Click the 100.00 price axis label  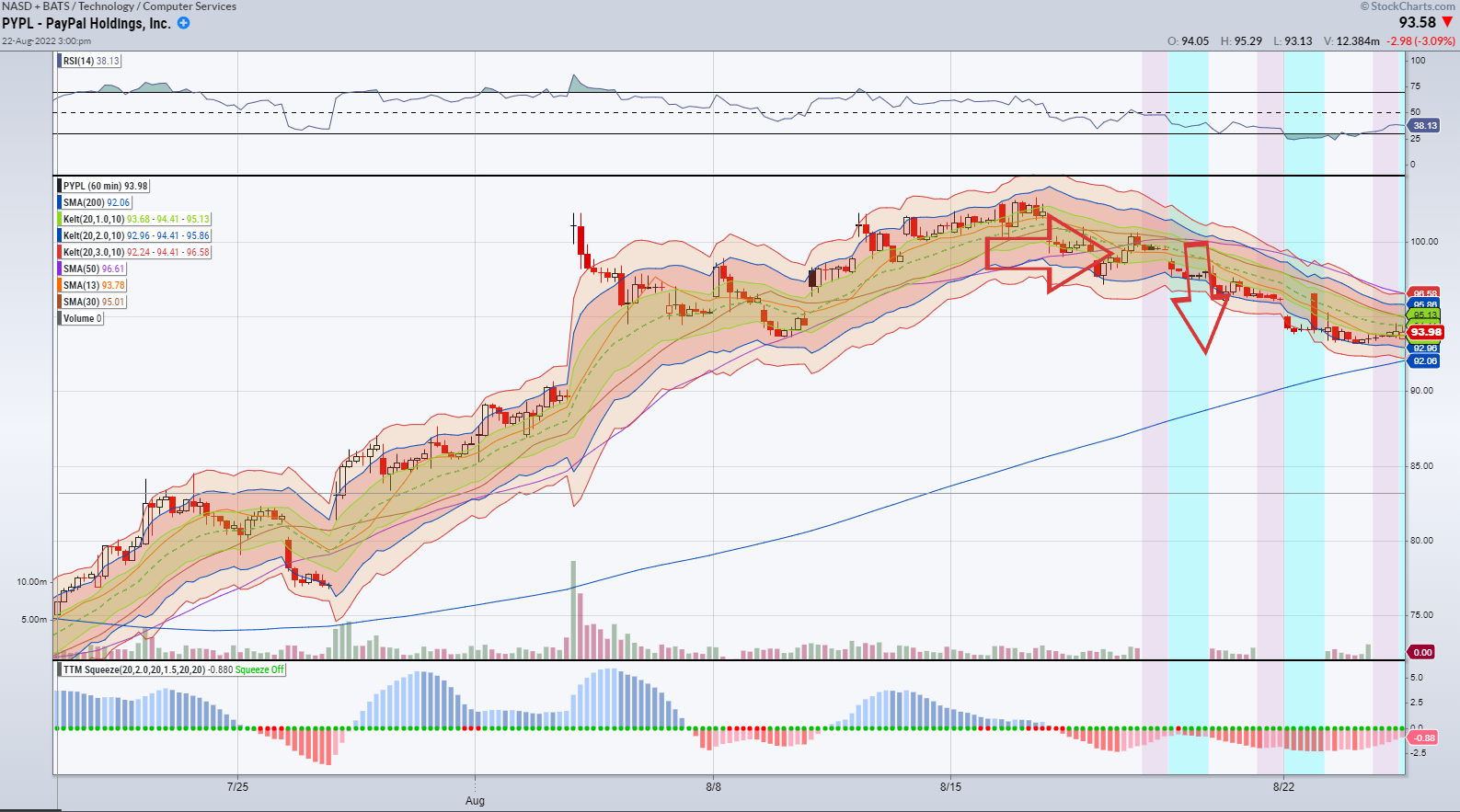tap(1424, 241)
